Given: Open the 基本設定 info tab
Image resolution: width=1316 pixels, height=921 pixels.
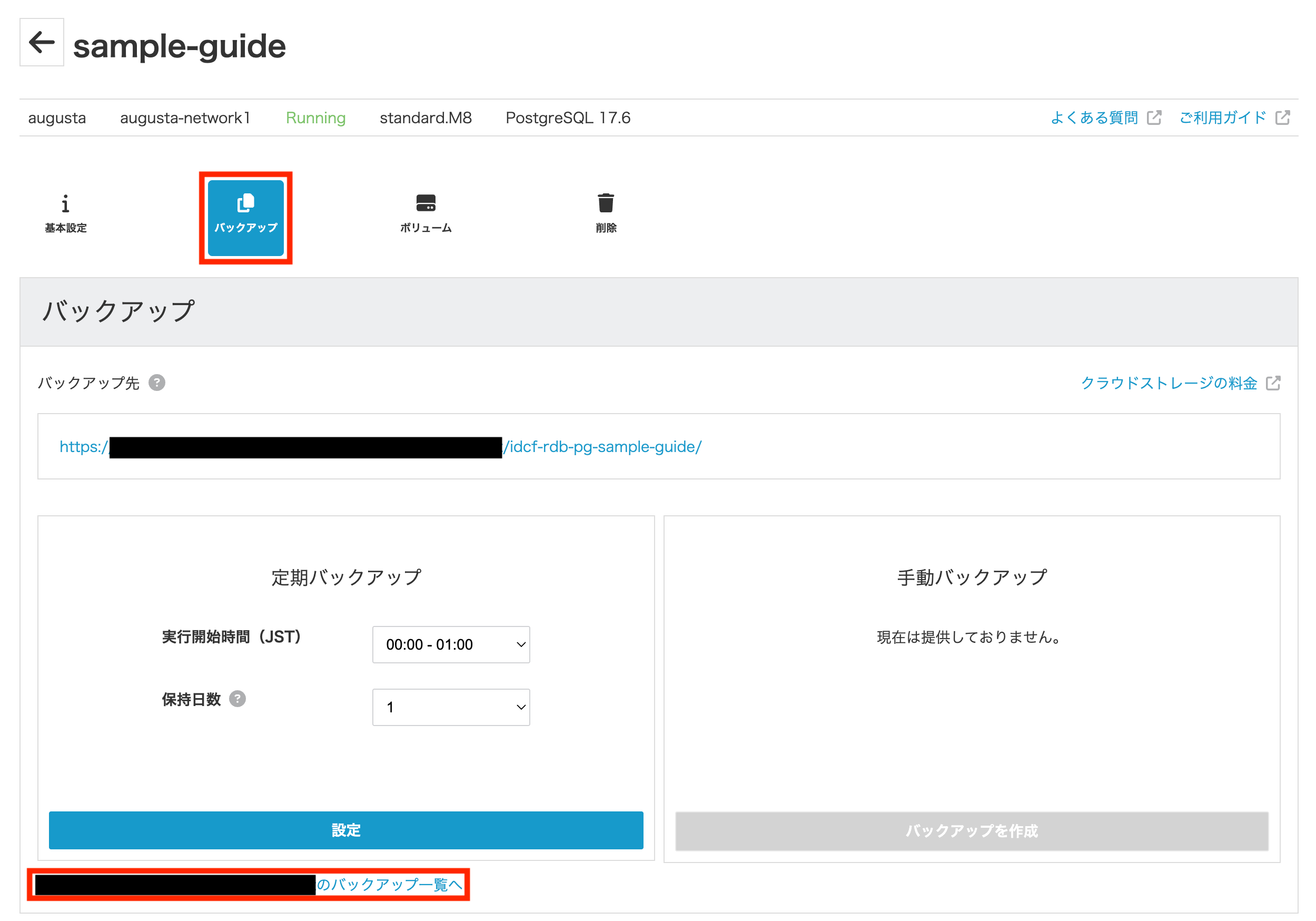Looking at the screenshot, I should tap(65, 213).
